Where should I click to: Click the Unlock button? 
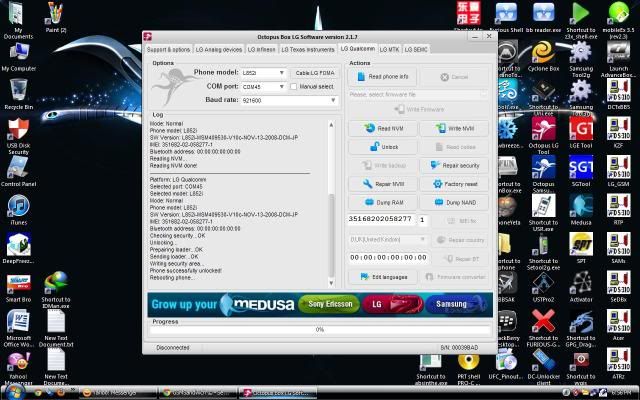382,147
